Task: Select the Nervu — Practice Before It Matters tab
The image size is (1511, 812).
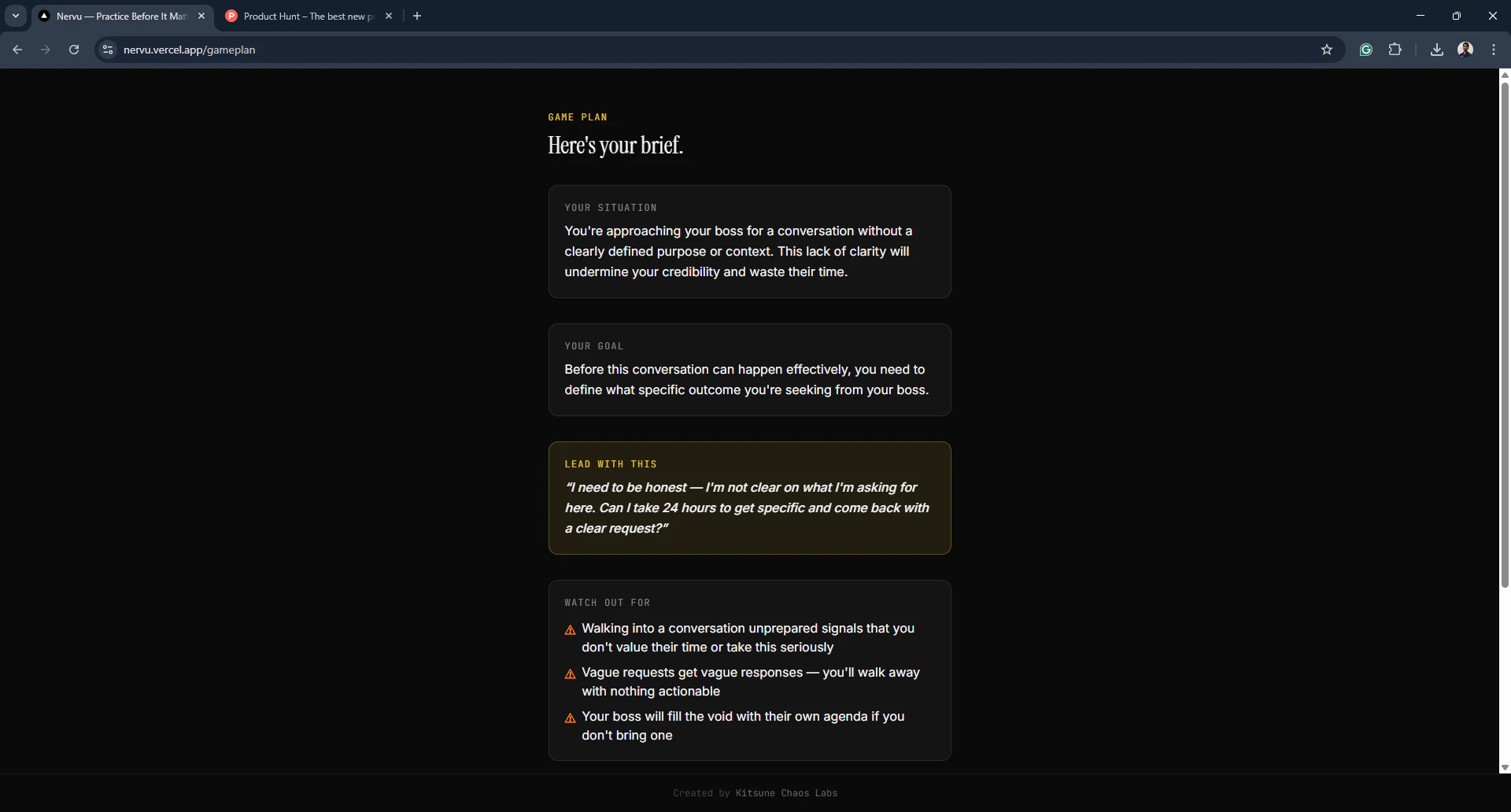Action: (x=122, y=16)
